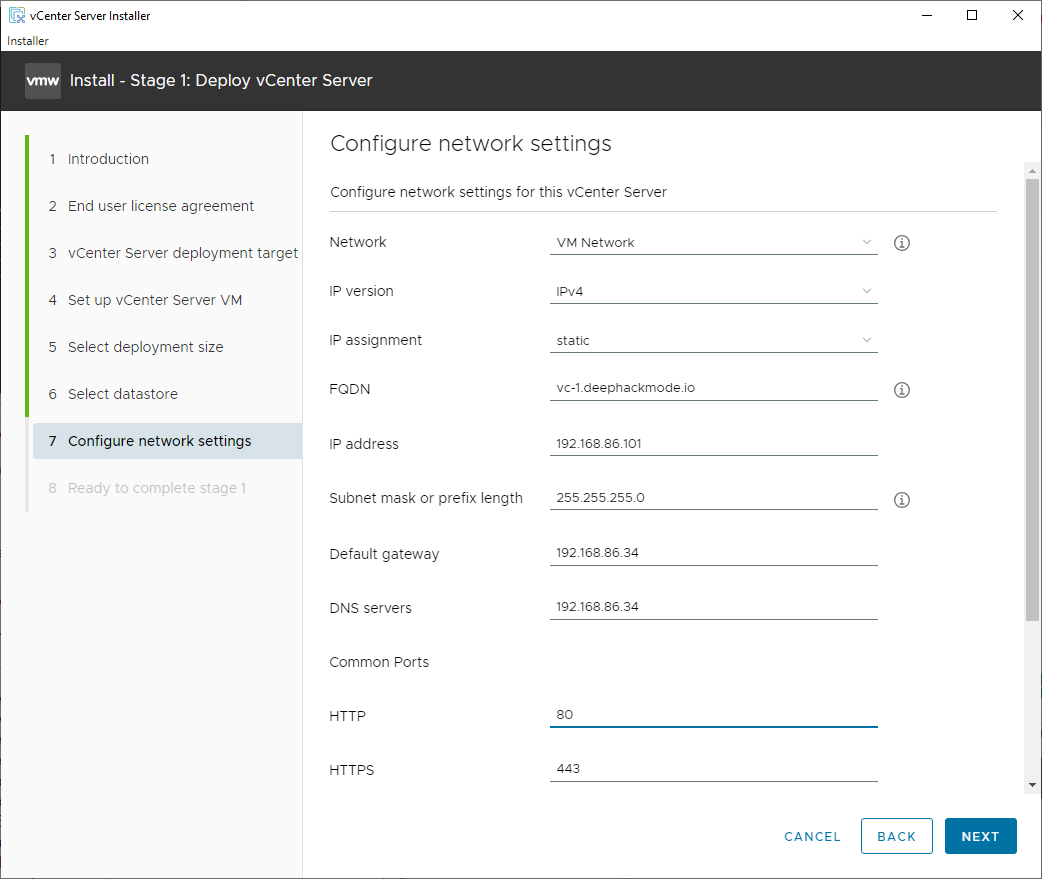Open the Installer menu
The height and width of the screenshot is (879, 1042).
pos(28,41)
